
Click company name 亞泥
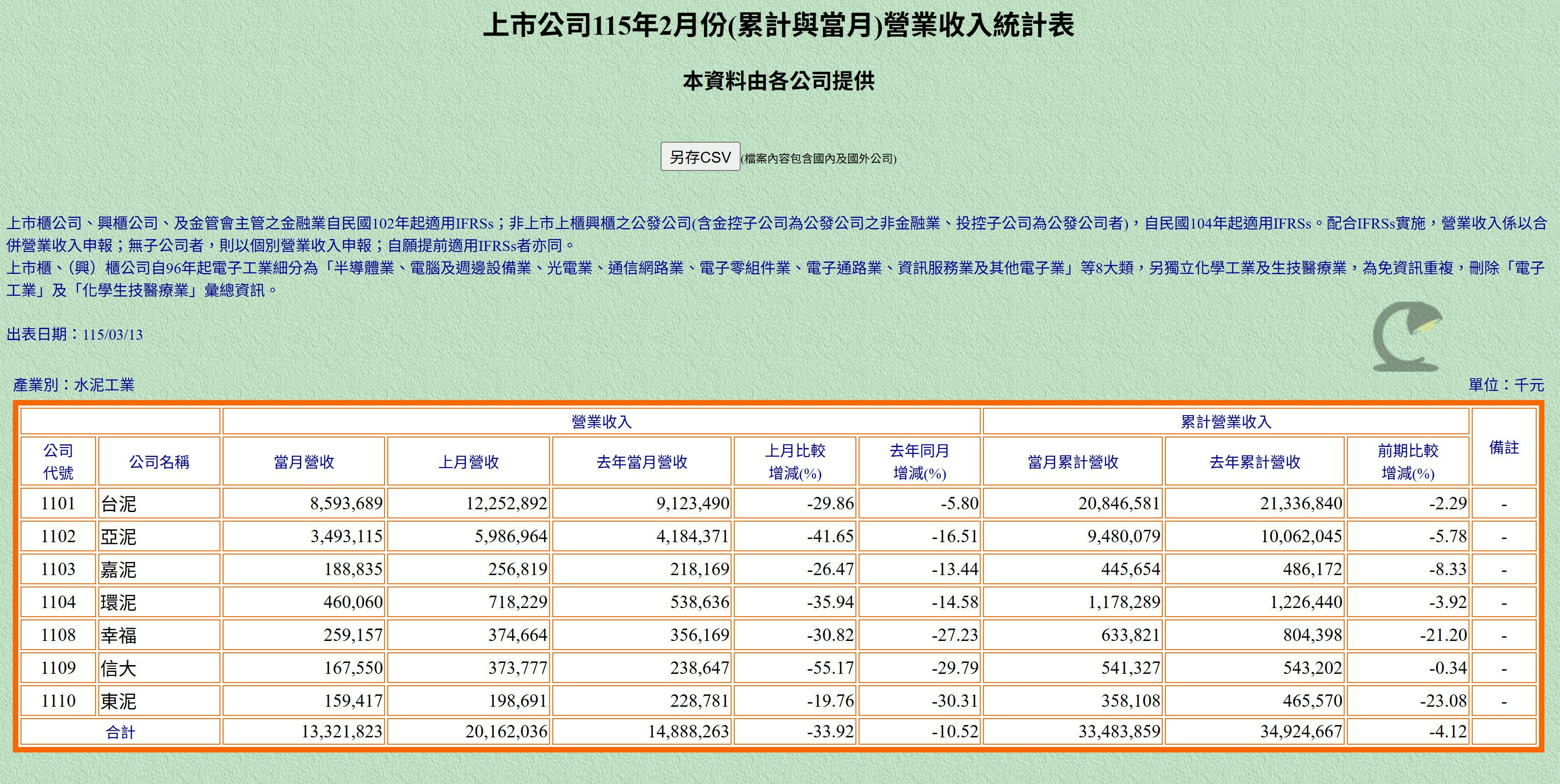coord(119,536)
